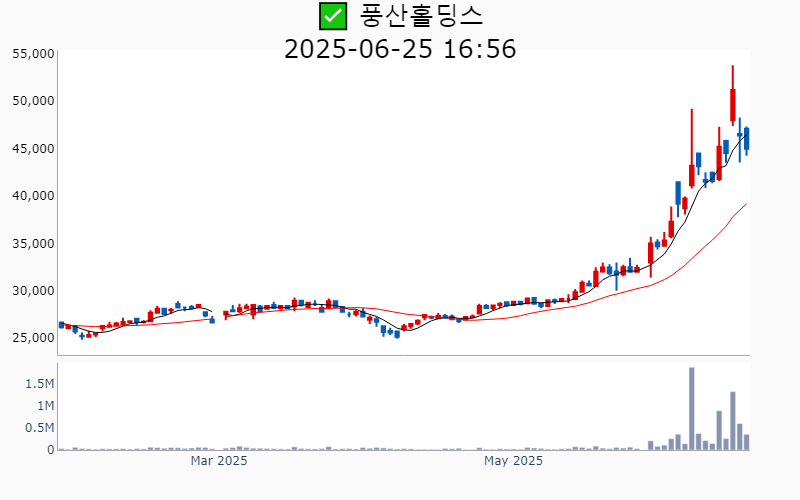Click the May 2025 date axis label
The height and width of the screenshot is (500, 800).
click(x=513, y=461)
